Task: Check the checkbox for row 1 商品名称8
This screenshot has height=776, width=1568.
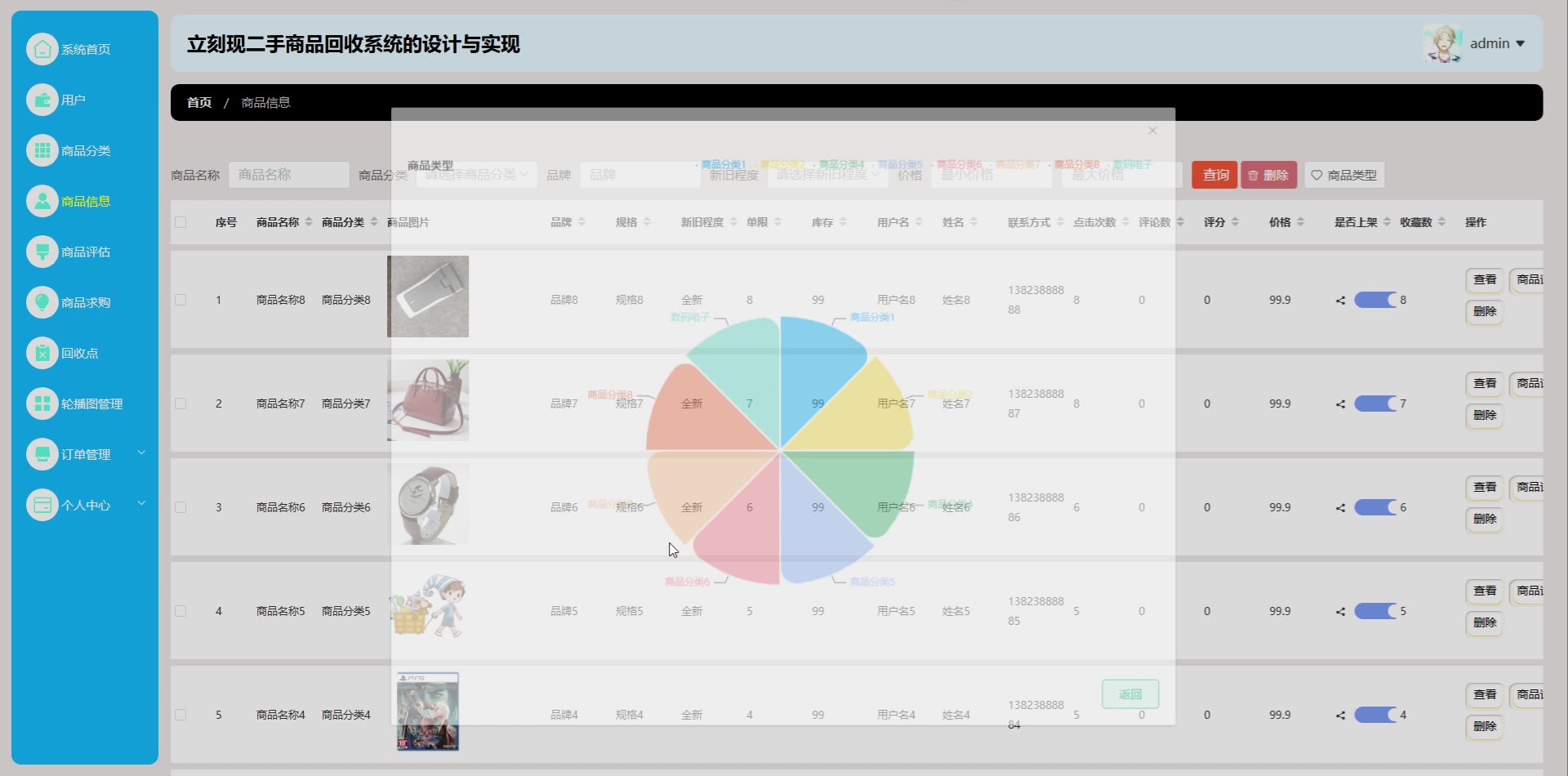Action: (180, 300)
